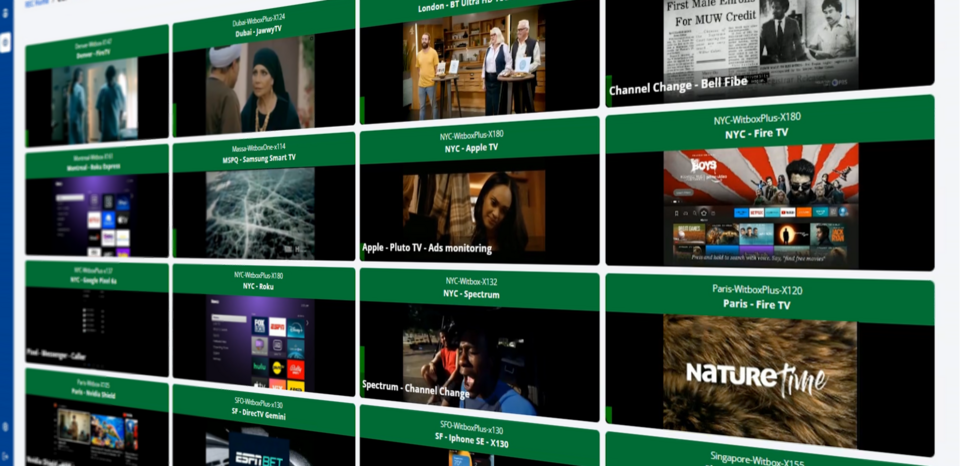This screenshot has height=466, width=960.
Task: Click the NYC - Fire TV tile header
Action: click(768, 125)
